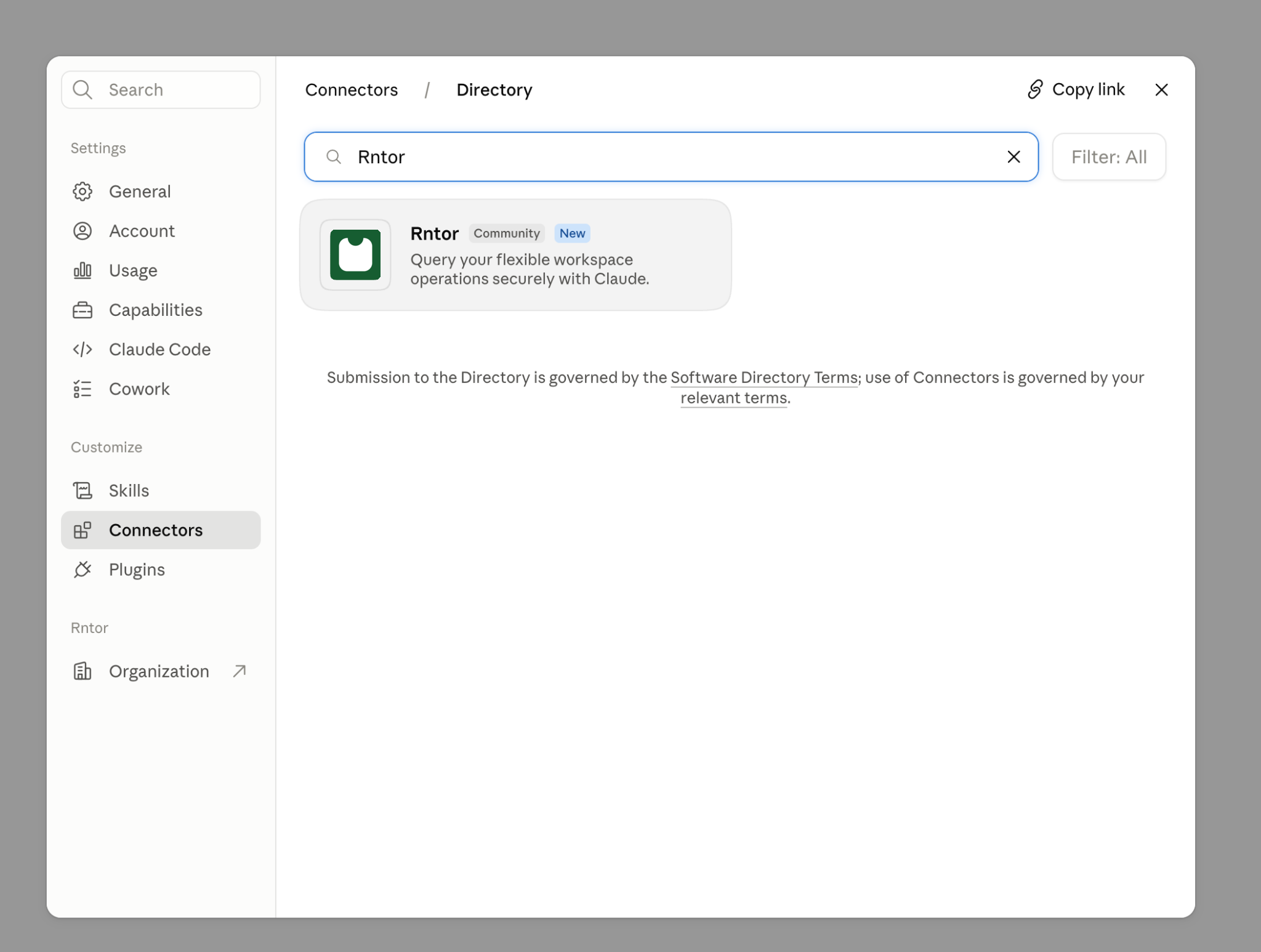Open the relevant terms link

pyautogui.click(x=734, y=398)
